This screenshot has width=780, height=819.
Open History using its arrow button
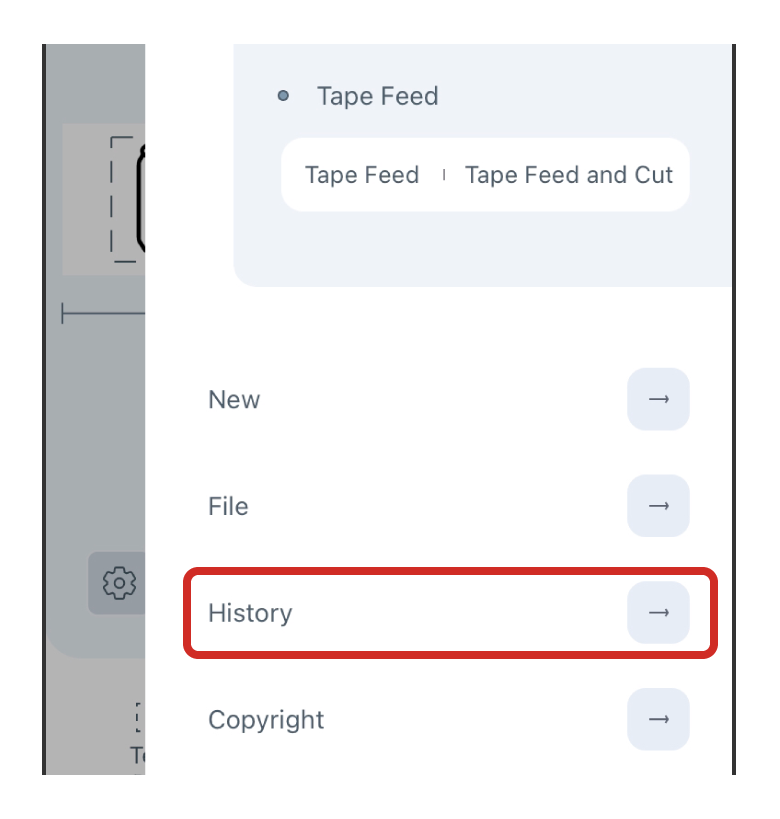click(x=658, y=612)
